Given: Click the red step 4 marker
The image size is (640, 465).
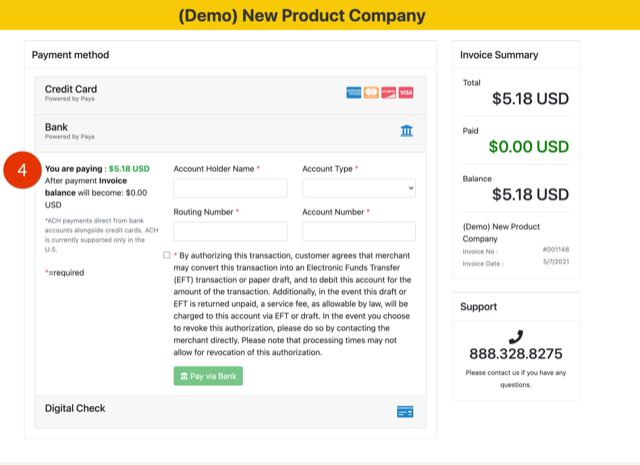Looking at the screenshot, I should 20,170.
